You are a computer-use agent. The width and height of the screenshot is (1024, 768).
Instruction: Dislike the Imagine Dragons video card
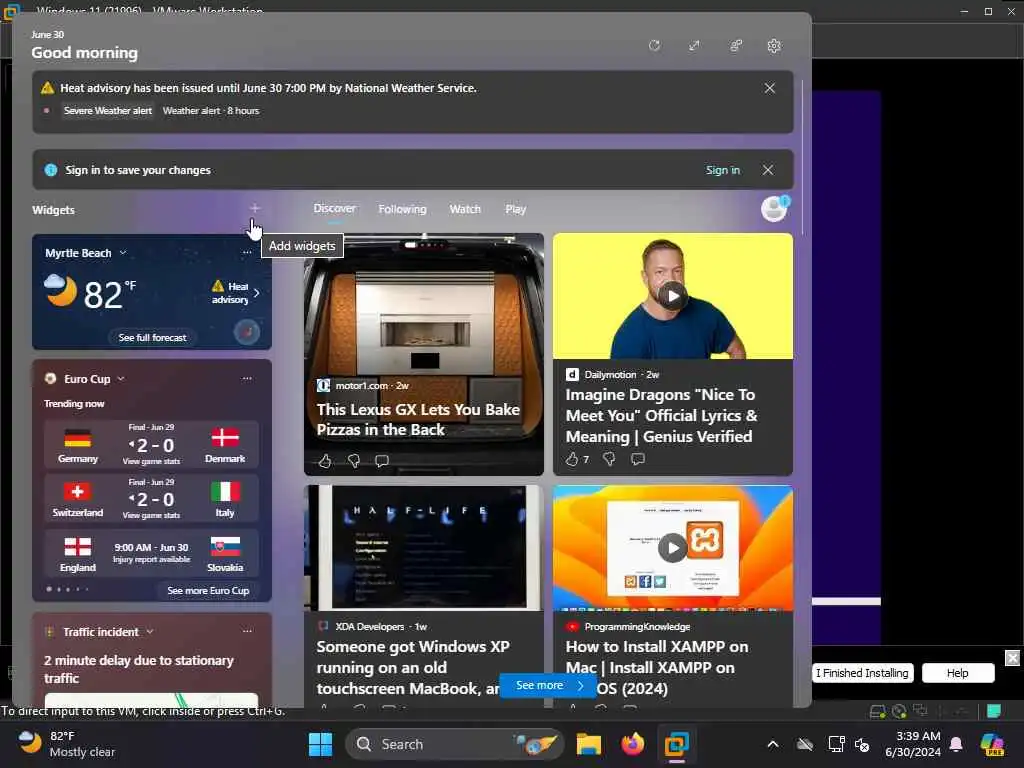[609, 459]
